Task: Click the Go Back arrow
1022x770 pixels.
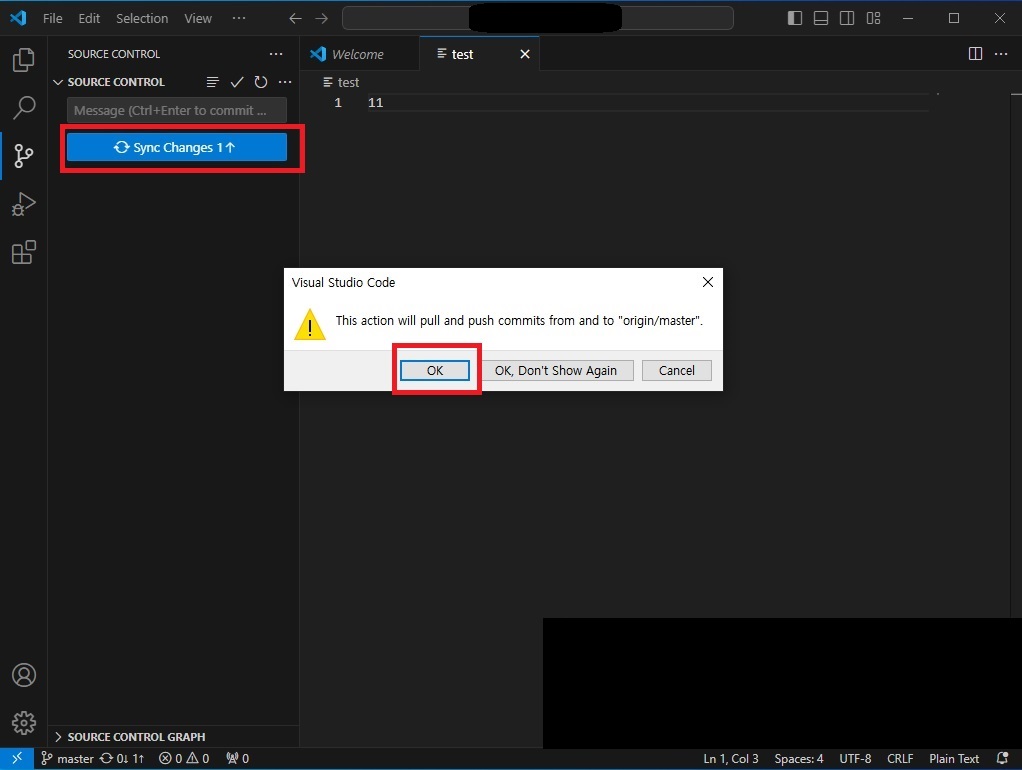Action: (295, 18)
